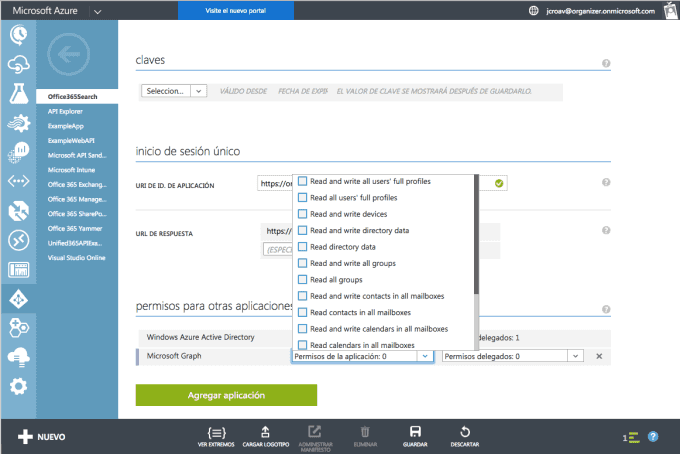
Task: Expand the Microsoft Azure header chevron
Action: click(98, 12)
